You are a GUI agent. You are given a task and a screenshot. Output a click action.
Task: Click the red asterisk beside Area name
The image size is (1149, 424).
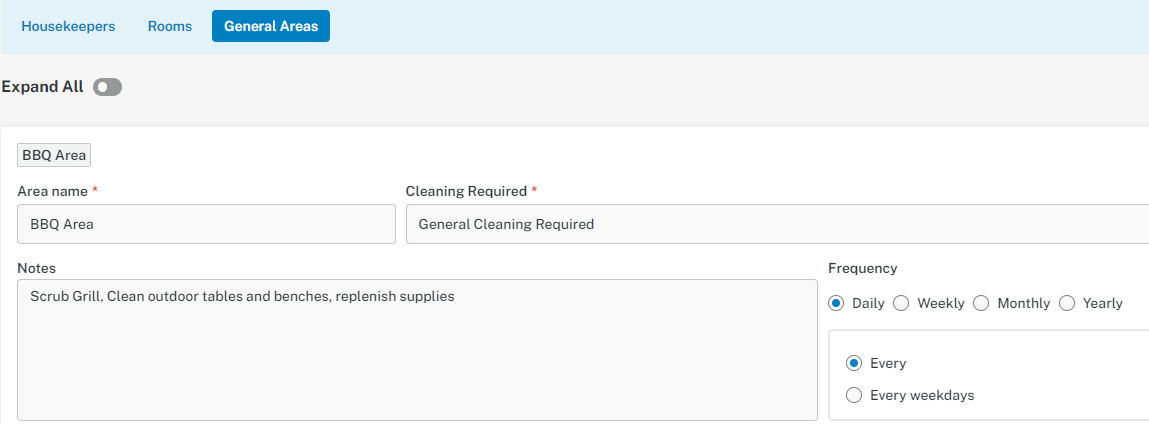(x=95, y=190)
